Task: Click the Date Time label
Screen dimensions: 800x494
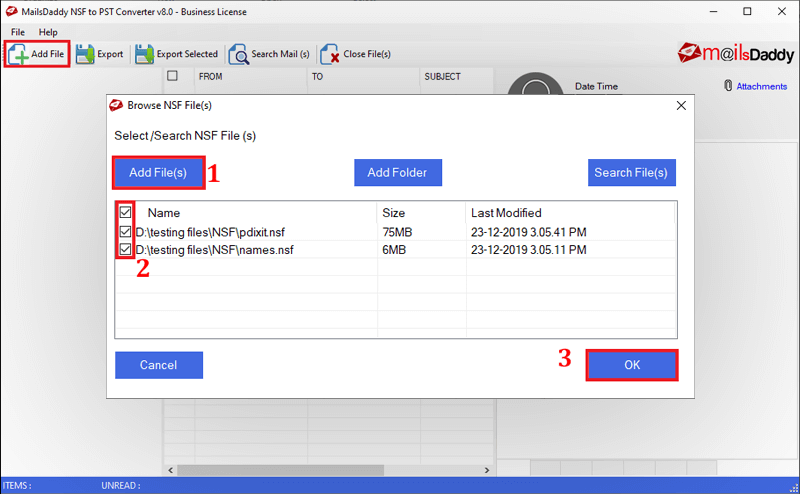Action: (x=596, y=86)
